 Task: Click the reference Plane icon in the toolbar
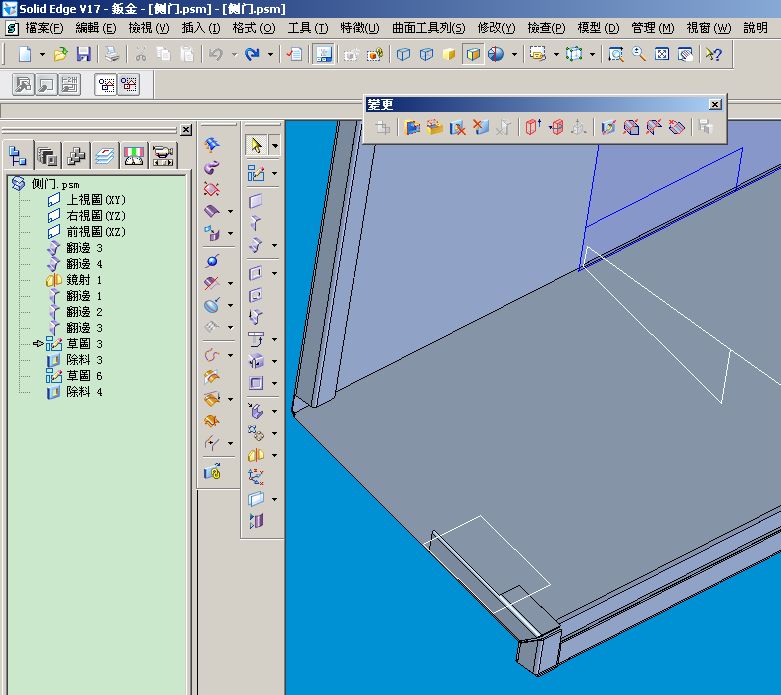(x=256, y=499)
